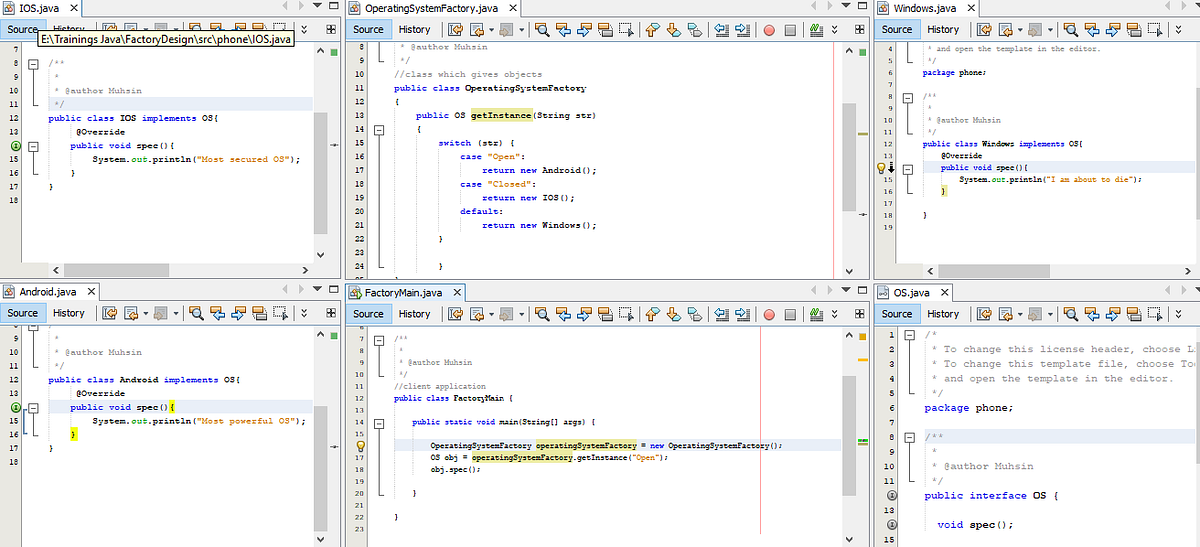Click Shift Line Right in OperatingSystemFactory.java toolbar
The image size is (1200, 547).
pos(742,30)
